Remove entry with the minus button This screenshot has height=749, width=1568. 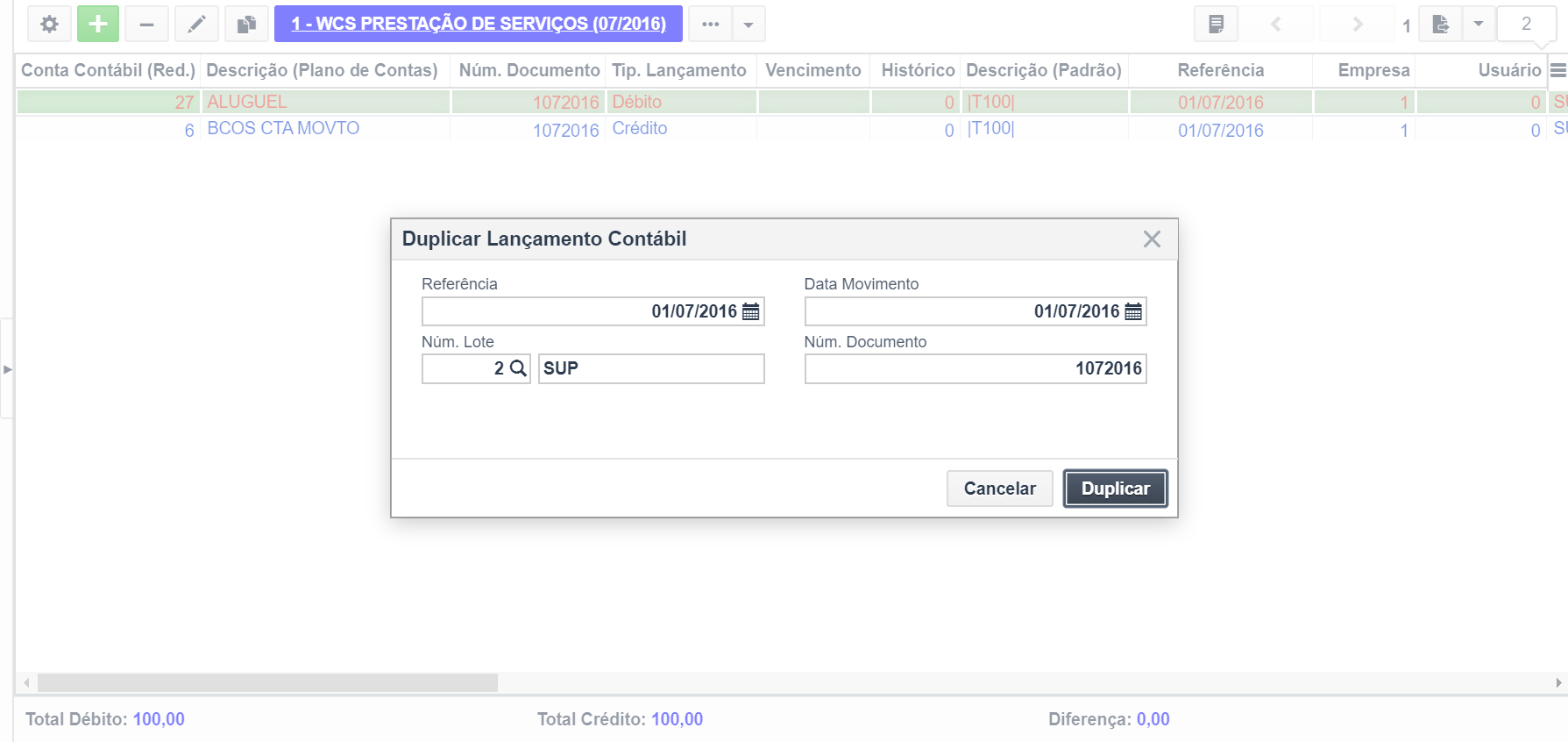[x=146, y=24]
